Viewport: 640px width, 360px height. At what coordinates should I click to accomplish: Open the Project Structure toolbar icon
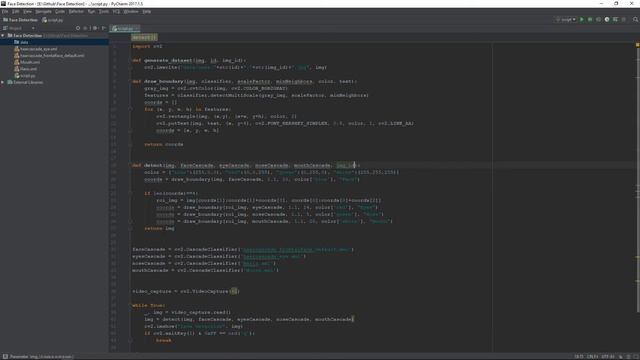point(616,20)
